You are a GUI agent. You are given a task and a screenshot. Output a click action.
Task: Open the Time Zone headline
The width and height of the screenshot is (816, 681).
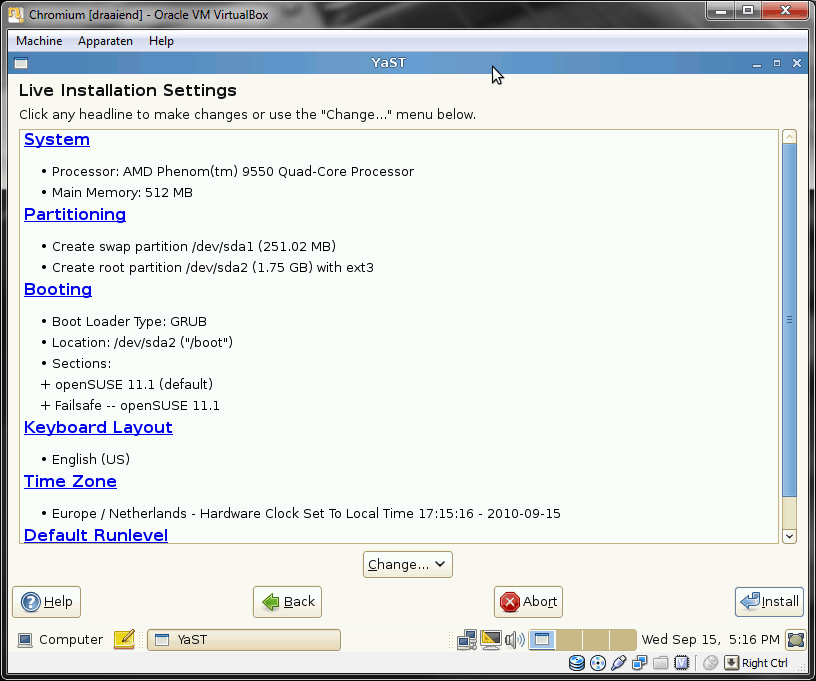pyautogui.click(x=70, y=481)
